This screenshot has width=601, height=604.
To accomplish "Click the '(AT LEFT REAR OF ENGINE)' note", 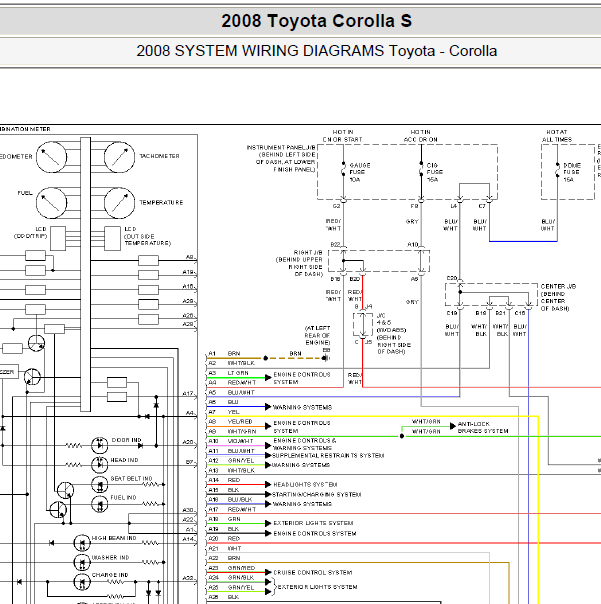I will [317, 335].
